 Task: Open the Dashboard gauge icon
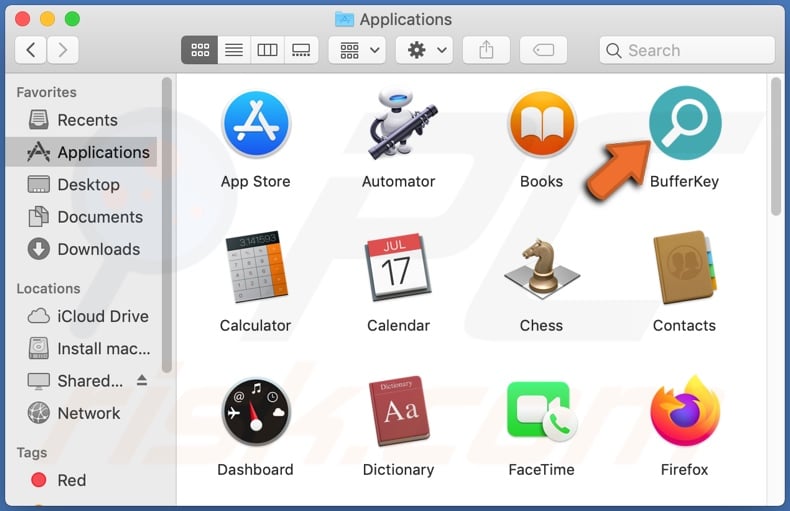tap(256, 412)
